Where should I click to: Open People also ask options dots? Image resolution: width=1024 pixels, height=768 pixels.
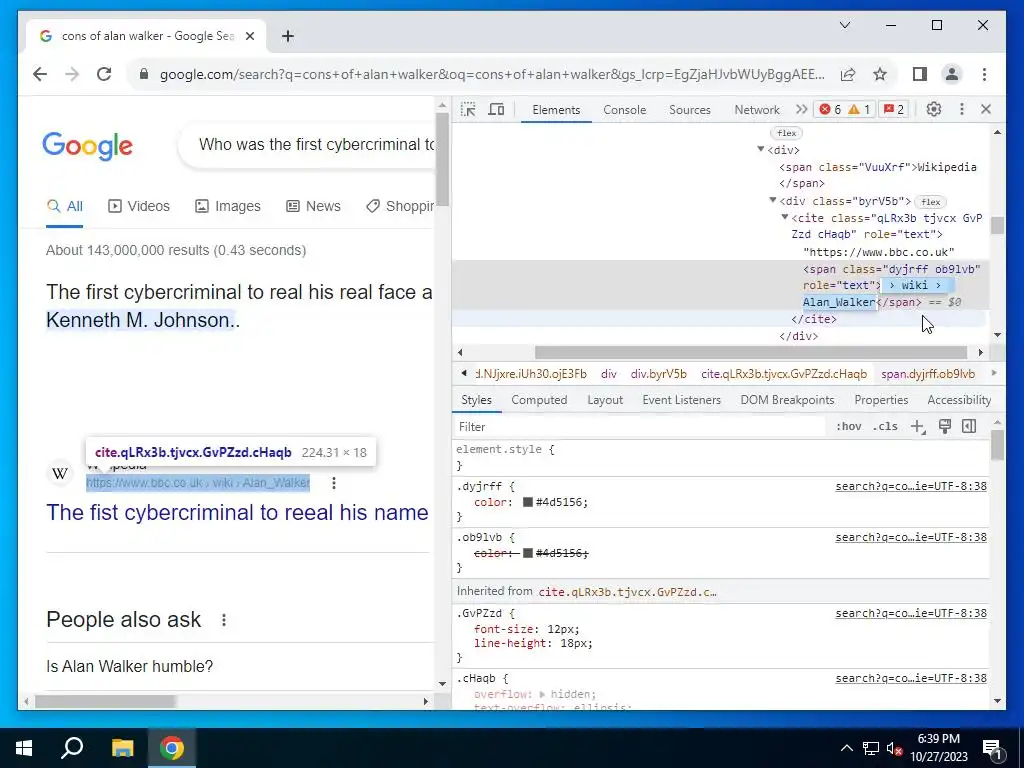pyautogui.click(x=223, y=620)
